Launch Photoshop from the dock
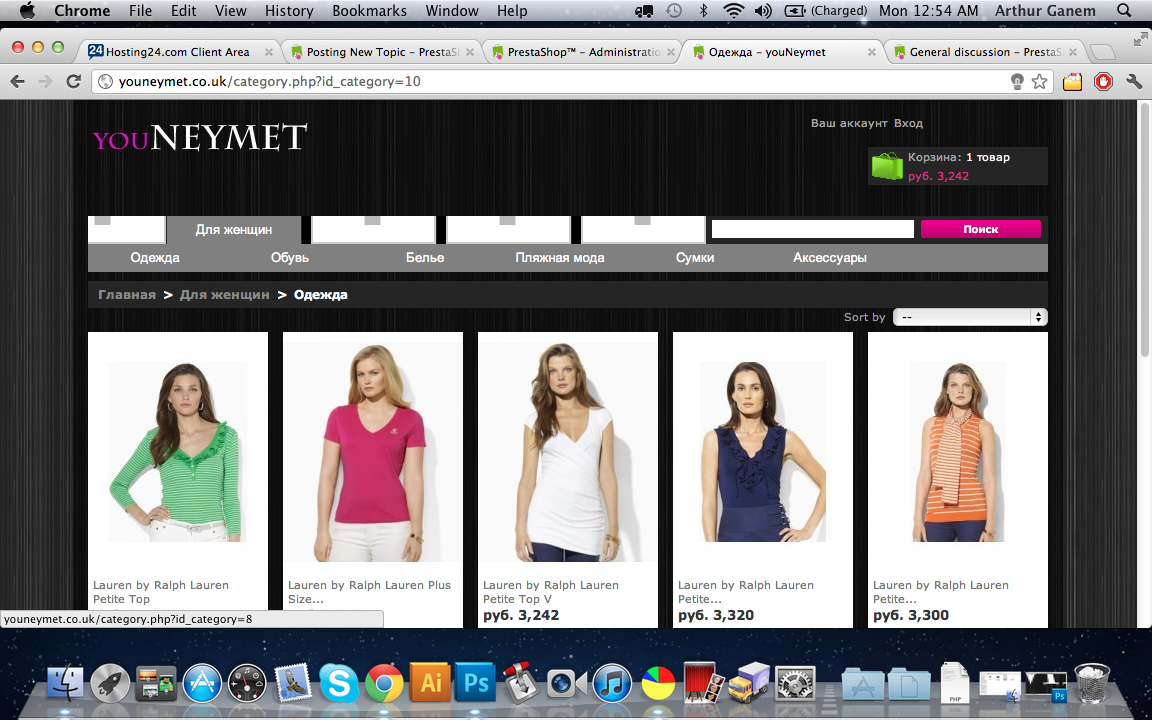 click(475, 684)
